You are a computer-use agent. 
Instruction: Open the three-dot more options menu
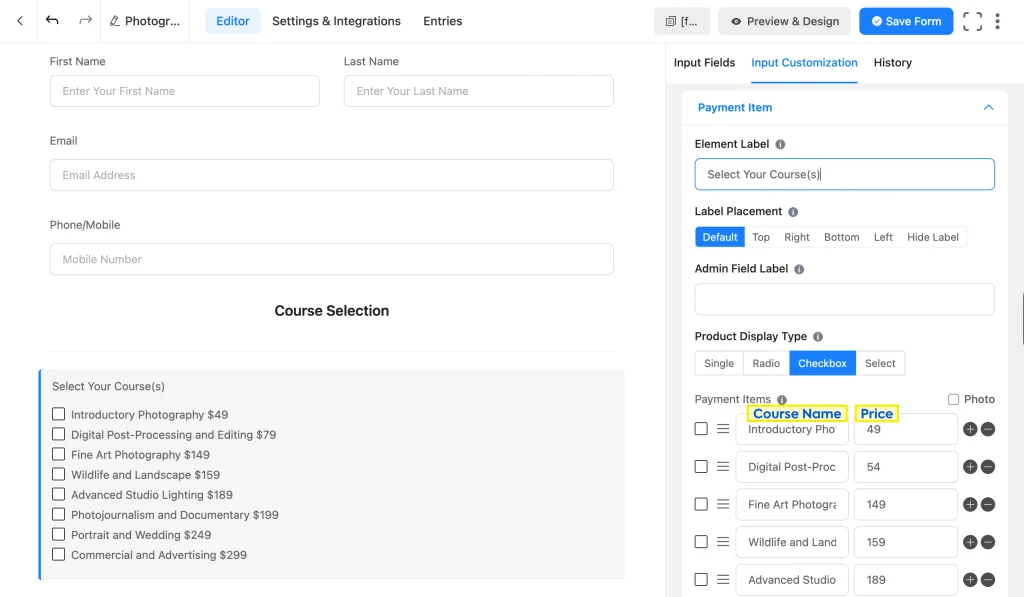click(997, 22)
